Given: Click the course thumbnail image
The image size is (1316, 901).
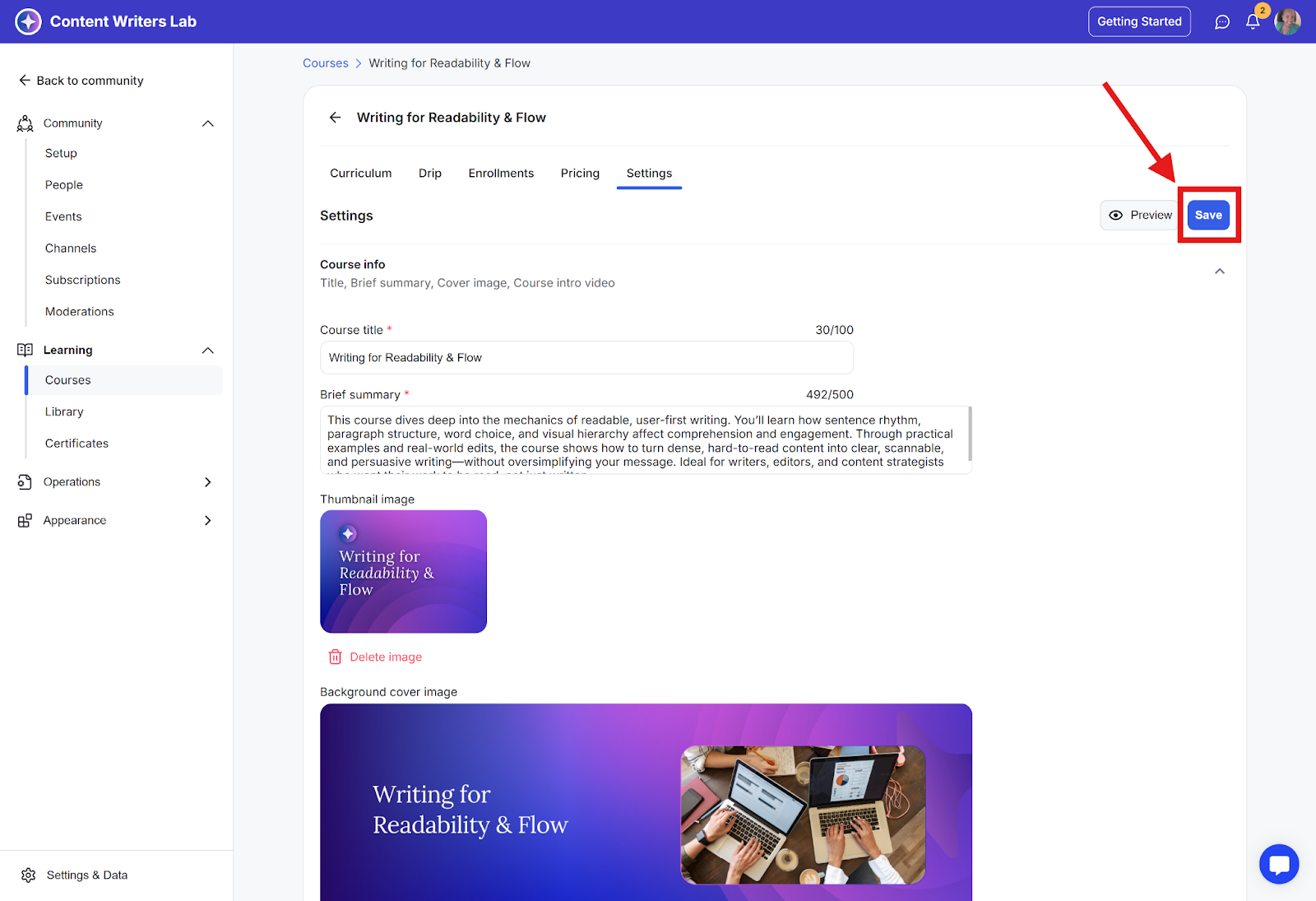Looking at the screenshot, I should click(403, 572).
